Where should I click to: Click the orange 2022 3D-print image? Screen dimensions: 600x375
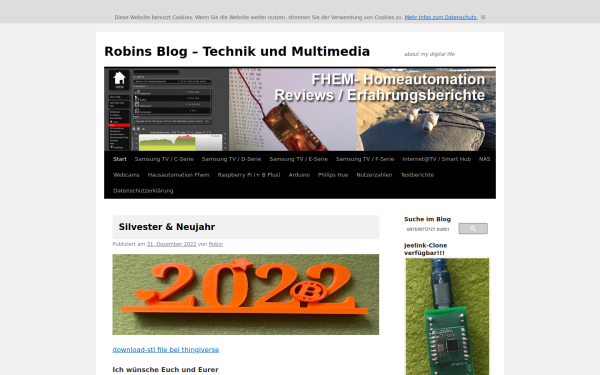pos(246,294)
